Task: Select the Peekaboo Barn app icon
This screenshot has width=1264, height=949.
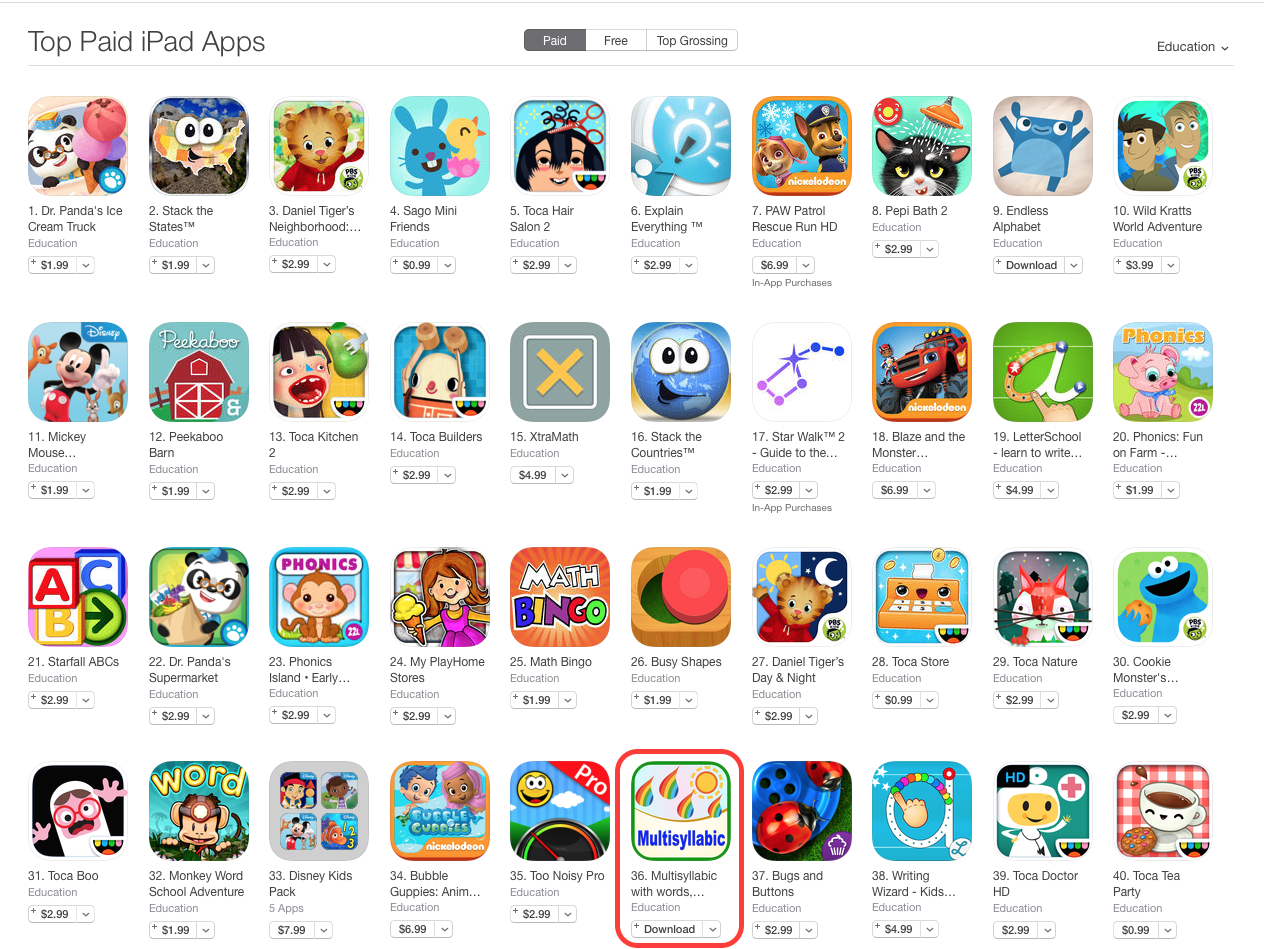Action: [199, 372]
